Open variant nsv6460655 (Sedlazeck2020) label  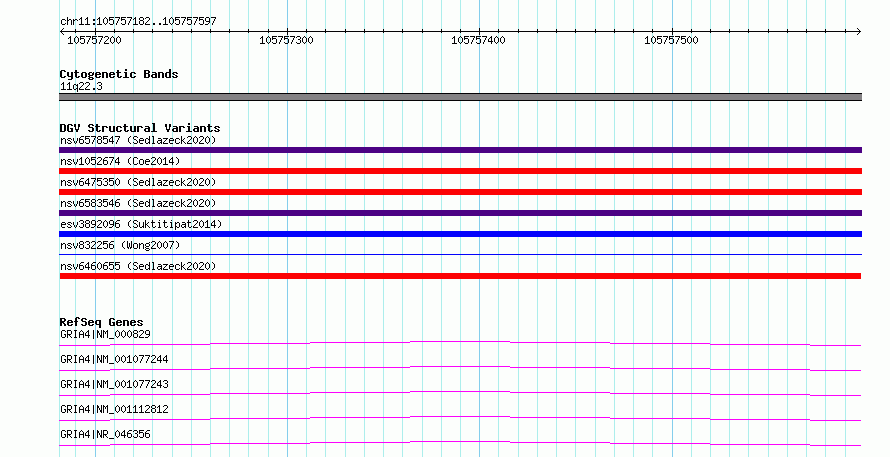(x=138, y=266)
